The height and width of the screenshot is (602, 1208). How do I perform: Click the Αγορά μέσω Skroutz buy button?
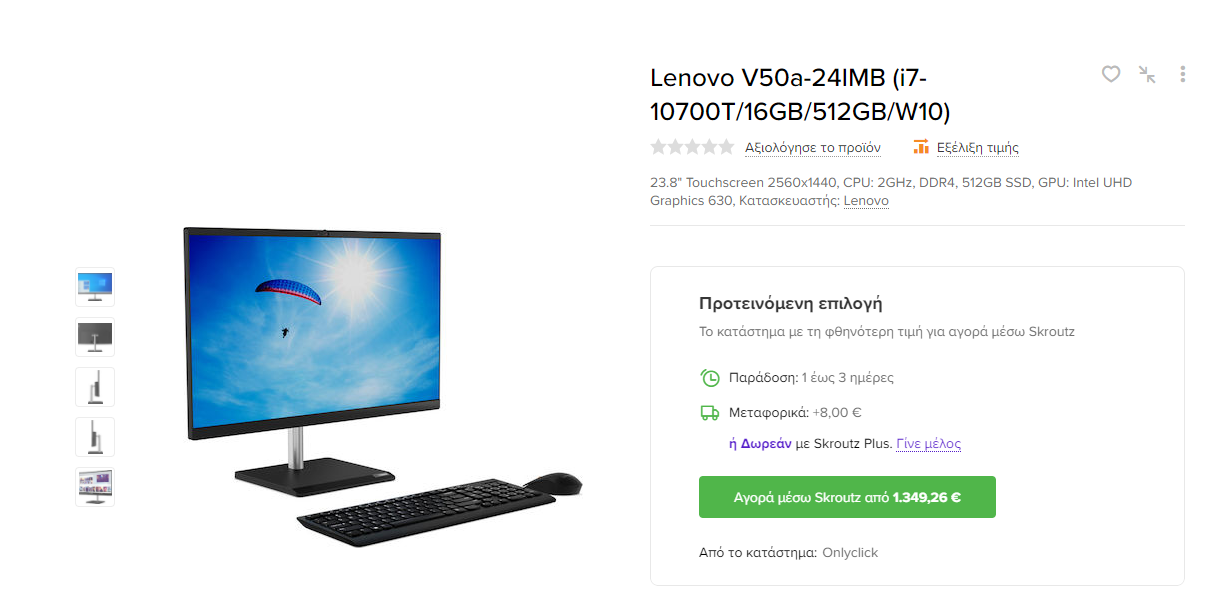point(847,497)
